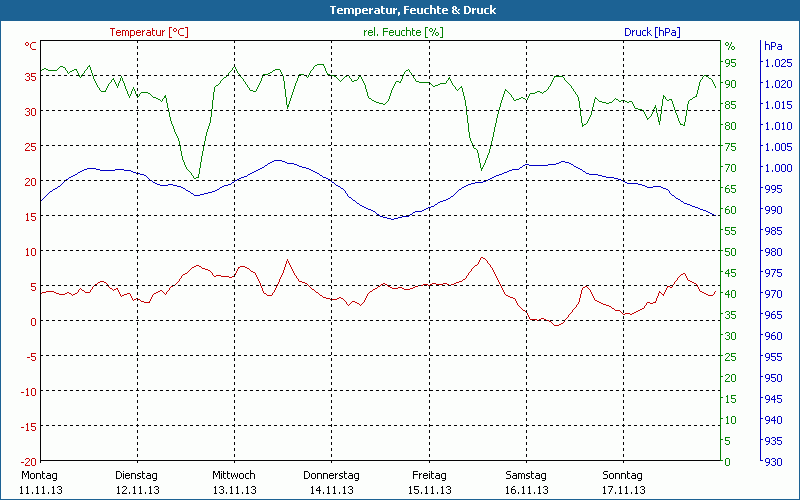
Task: Click the red '°C' axis unit
Action: pyautogui.click(x=31, y=46)
